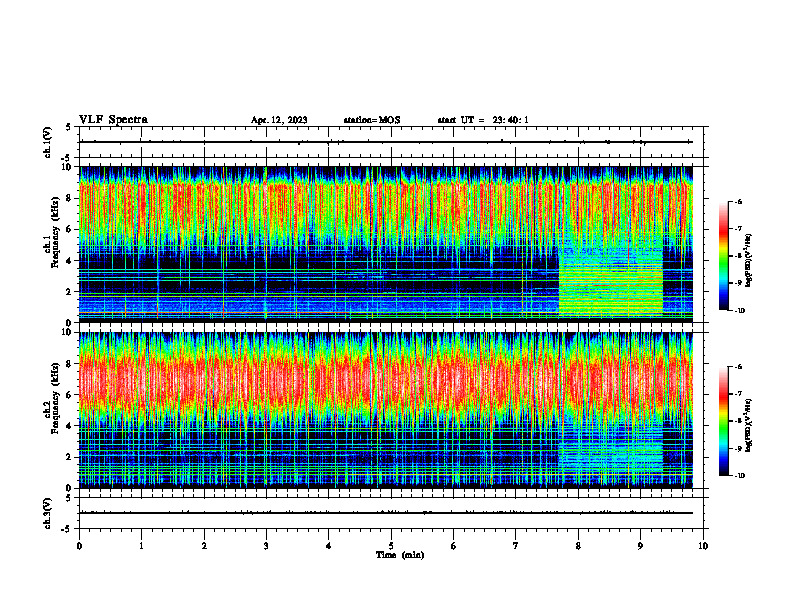Click the ch.1 spectrogram color bar
The height and width of the screenshot is (612, 792).
click(723, 256)
